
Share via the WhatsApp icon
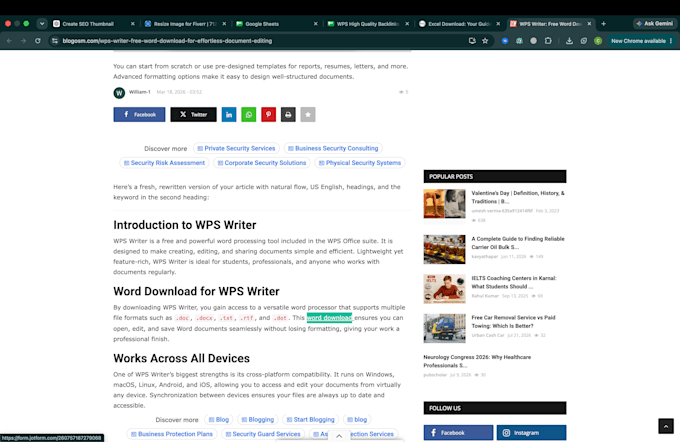[248, 115]
